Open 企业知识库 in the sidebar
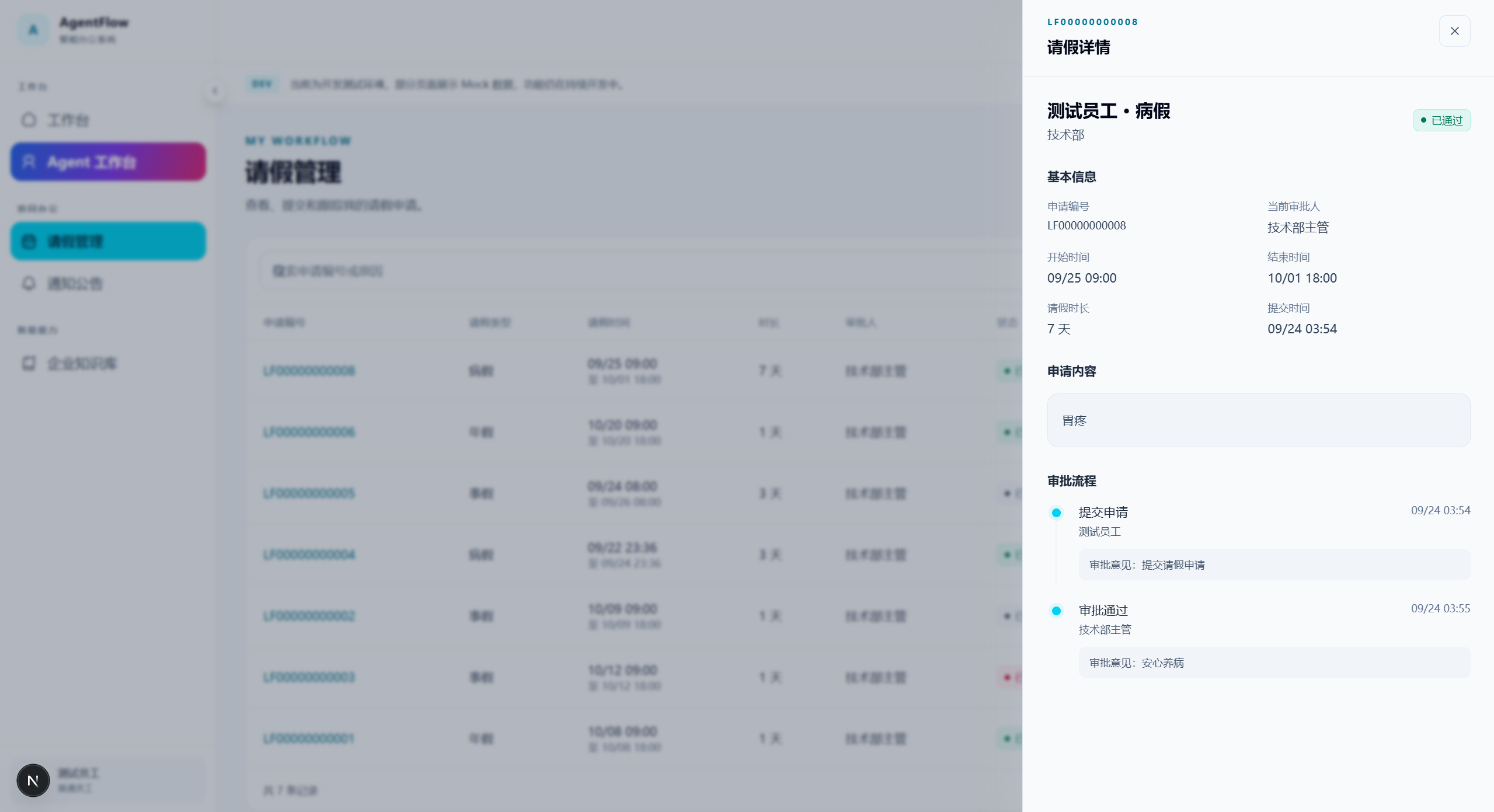 point(108,364)
